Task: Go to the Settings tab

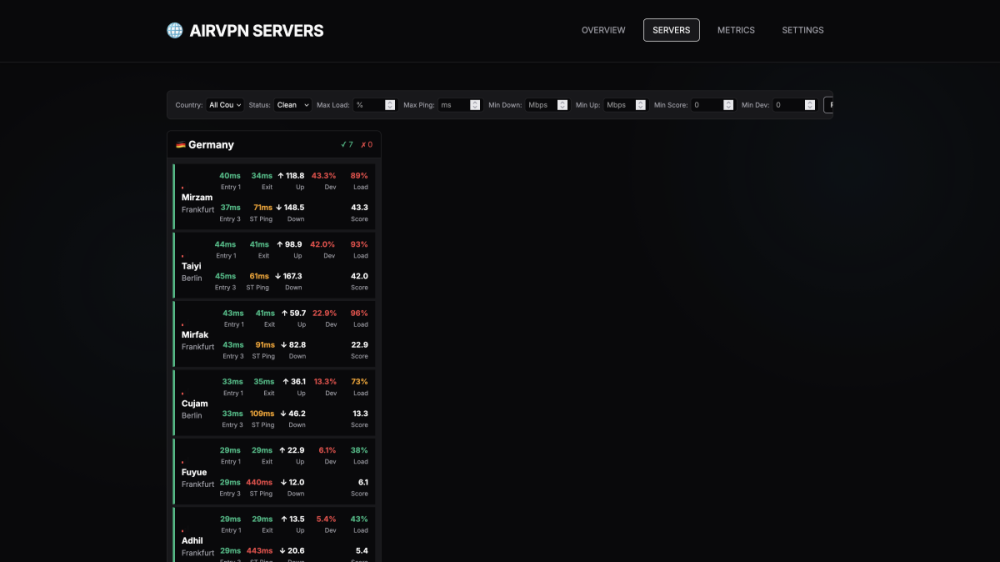Action: 802,30
